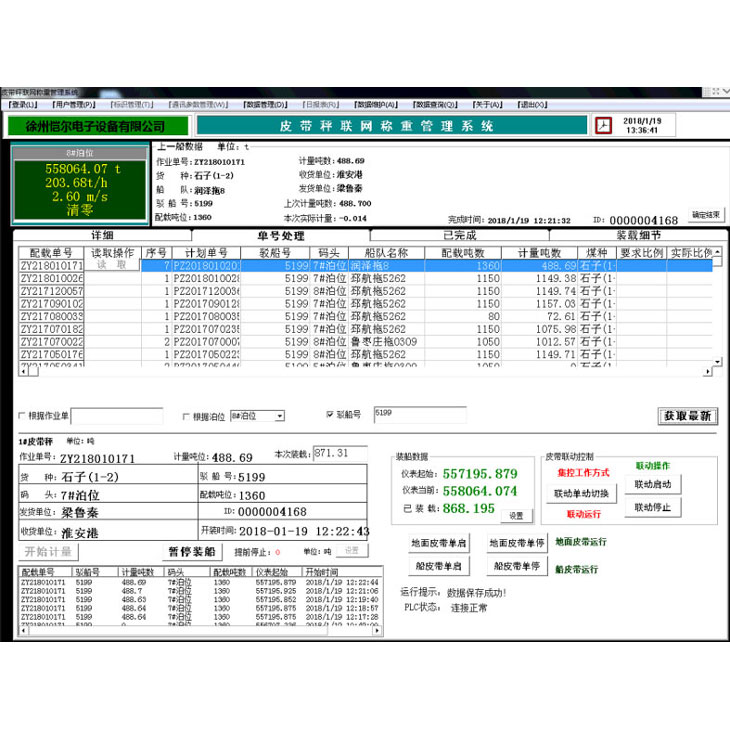Click the 暂停装船 button
The width and height of the screenshot is (730, 730).
pyautogui.click(x=192, y=552)
